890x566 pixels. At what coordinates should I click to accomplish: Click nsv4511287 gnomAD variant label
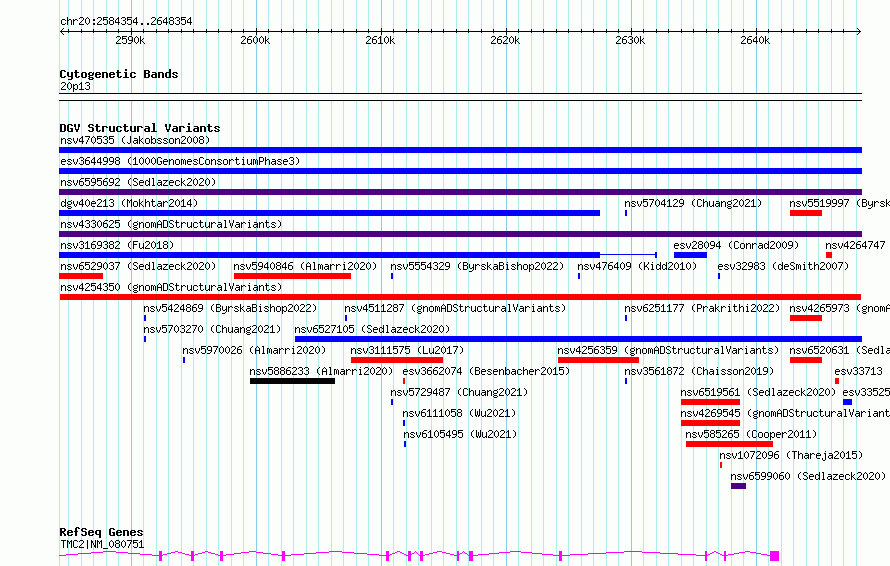[455, 308]
